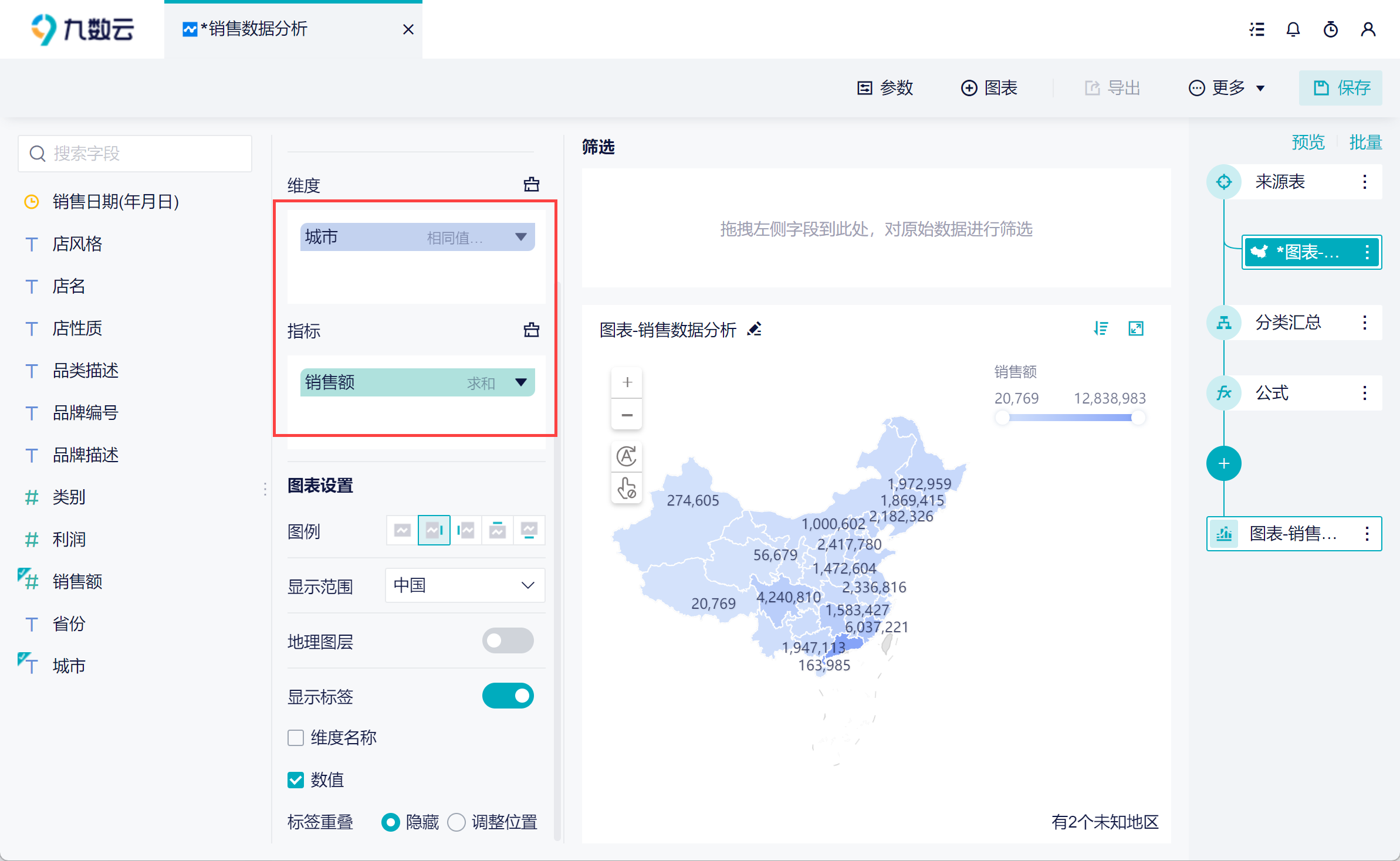Open the 更多 dropdown menu
The image size is (1400, 861).
[x=1227, y=88]
